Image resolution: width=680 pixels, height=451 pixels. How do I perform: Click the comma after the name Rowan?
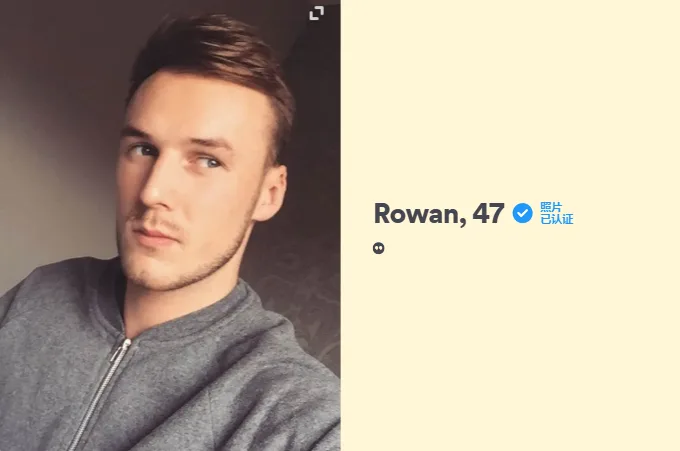(x=462, y=222)
